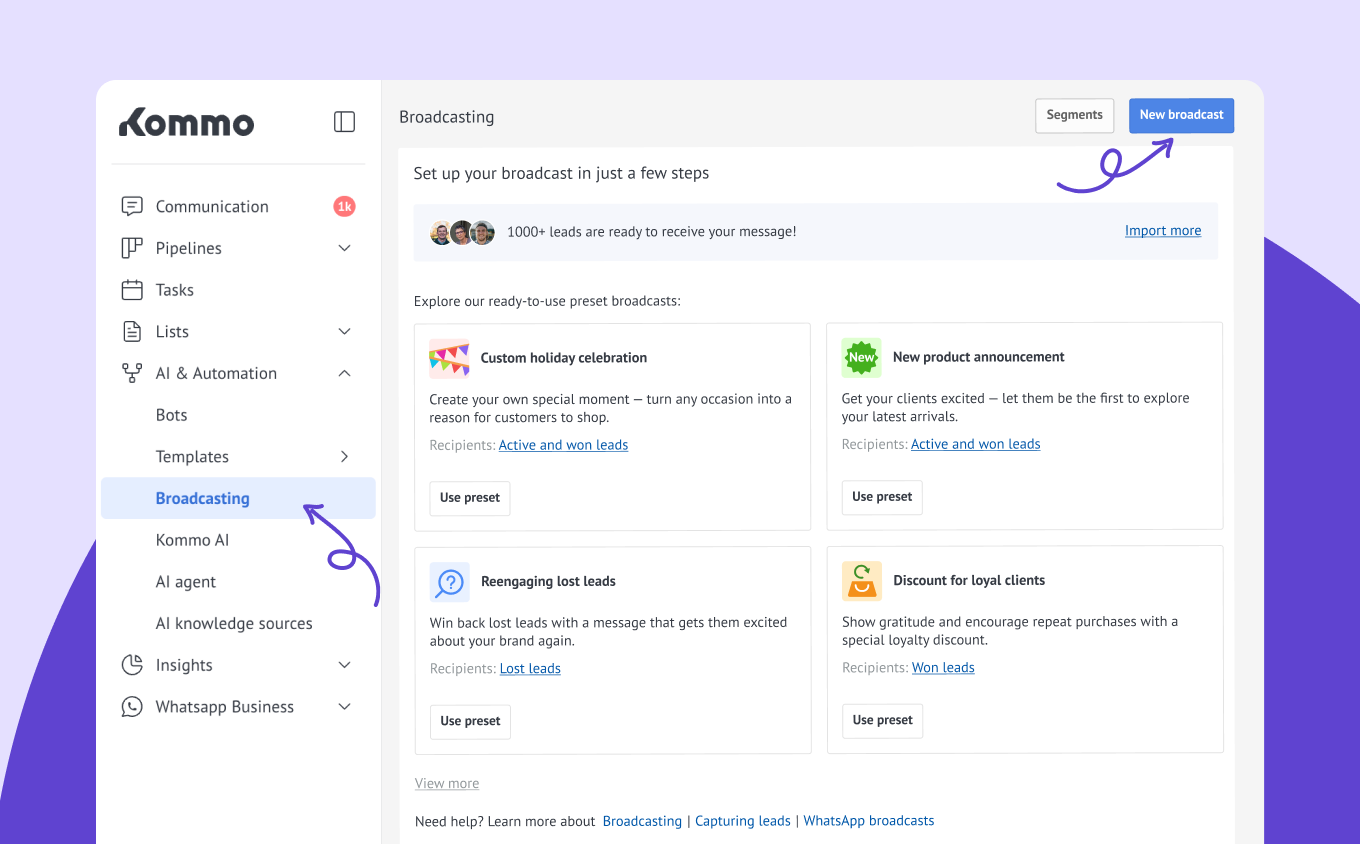Click the Insights pie chart icon
1360x844 pixels.
(132, 665)
